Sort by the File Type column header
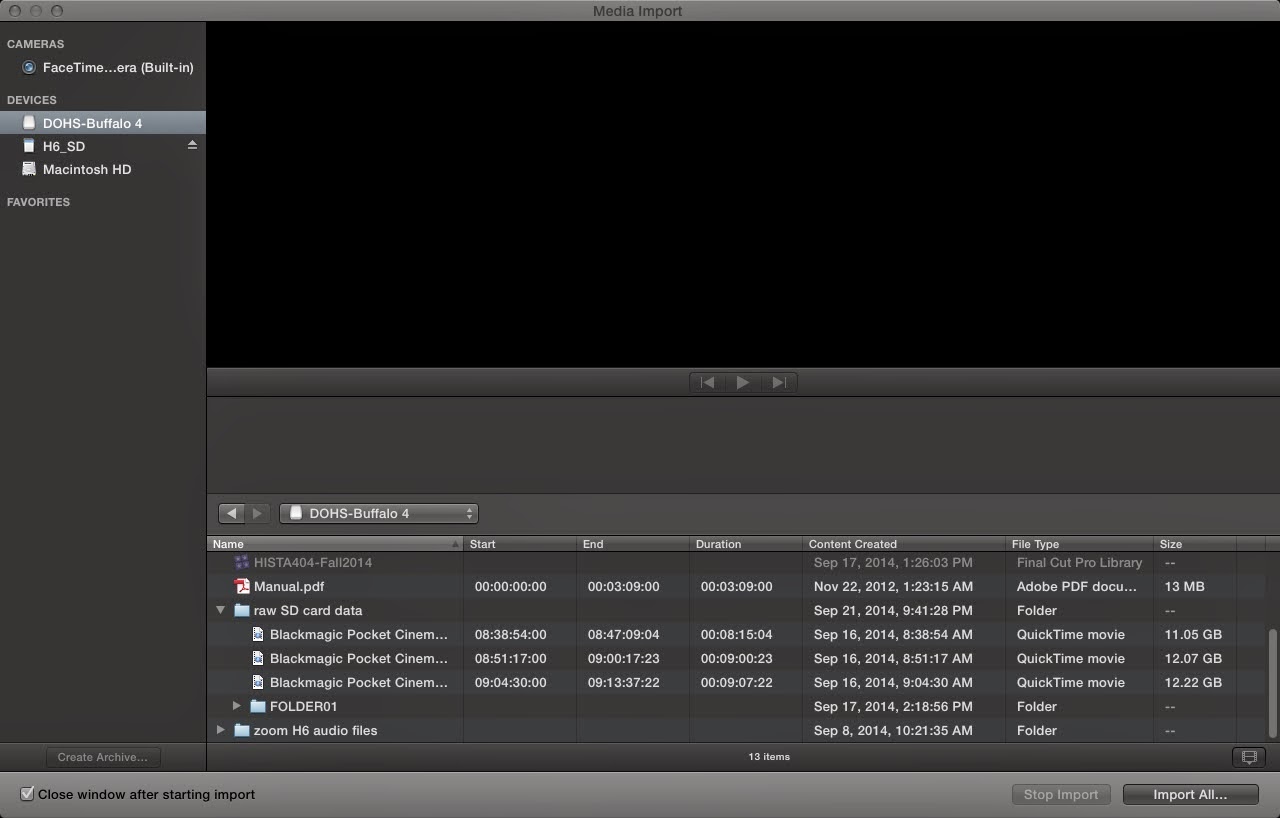Viewport: 1280px width, 818px height. pyautogui.click(x=1080, y=544)
